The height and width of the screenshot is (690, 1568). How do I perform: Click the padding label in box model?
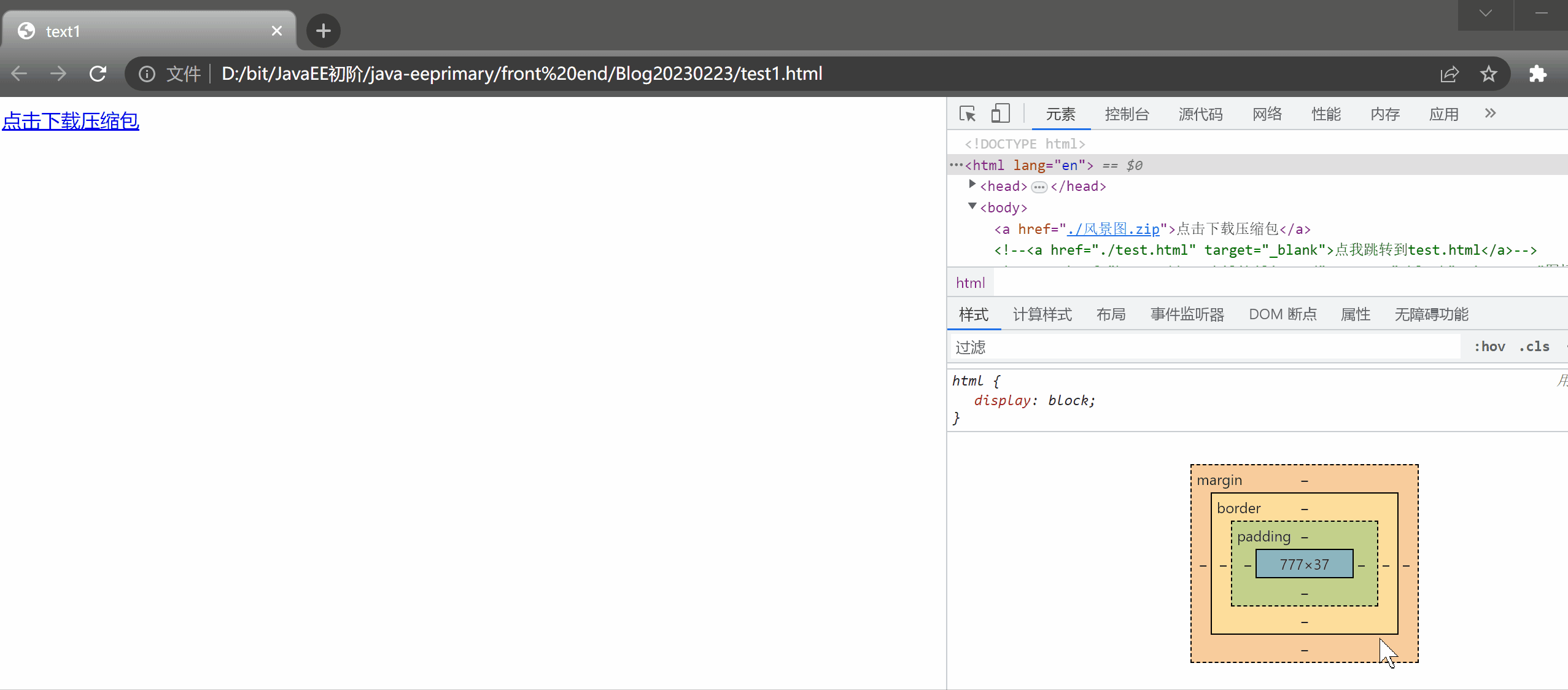coord(1263,537)
